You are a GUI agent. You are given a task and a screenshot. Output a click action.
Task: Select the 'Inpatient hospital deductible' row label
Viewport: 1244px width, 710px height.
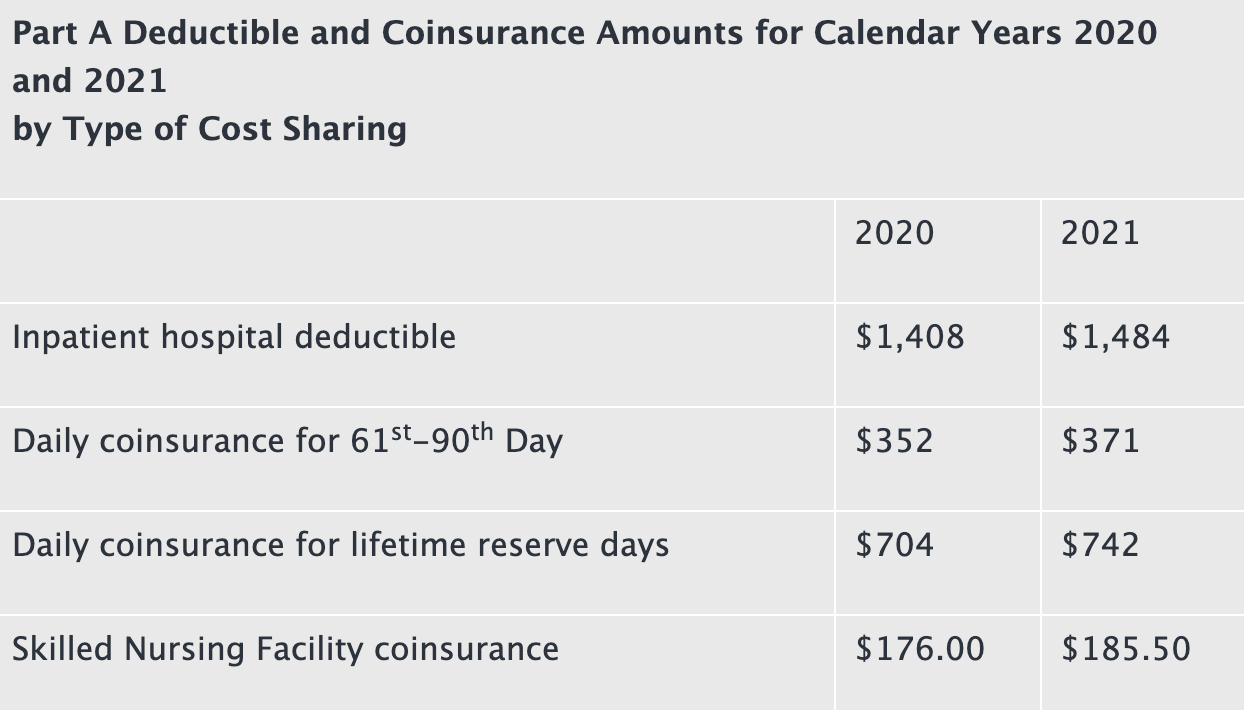pos(234,337)
